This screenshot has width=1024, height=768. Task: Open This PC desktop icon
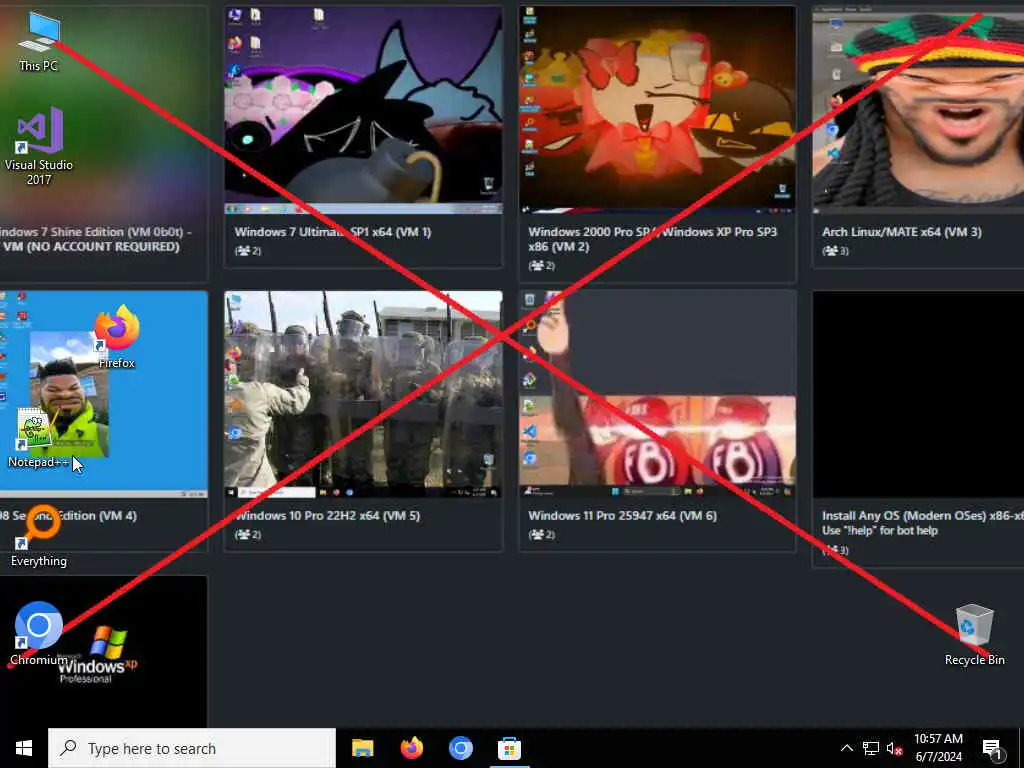coord(39,40)
